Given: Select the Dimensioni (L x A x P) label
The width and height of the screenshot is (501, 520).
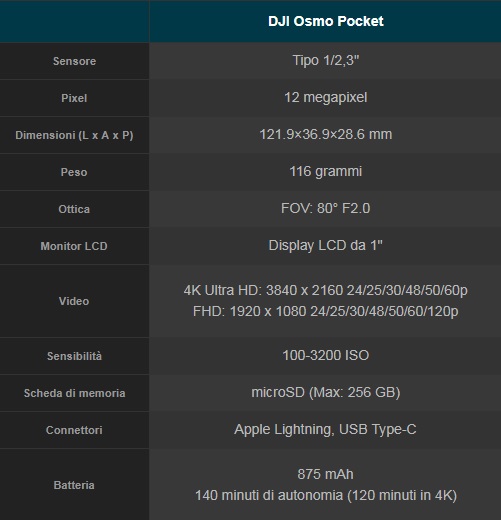Looking at the screenshot, I should point(74,135).
